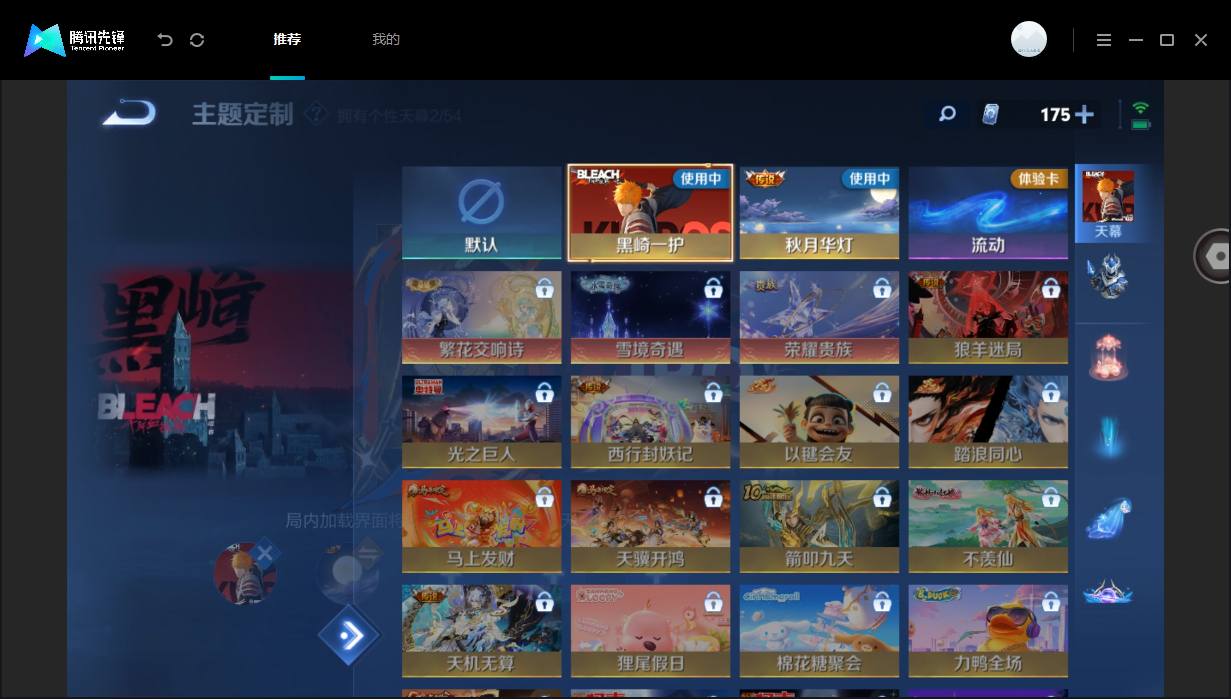The height and width of the screenshot is (699, 1231).
Task: Select the blue crystal category icon
Action: [x=1108, y=517]
